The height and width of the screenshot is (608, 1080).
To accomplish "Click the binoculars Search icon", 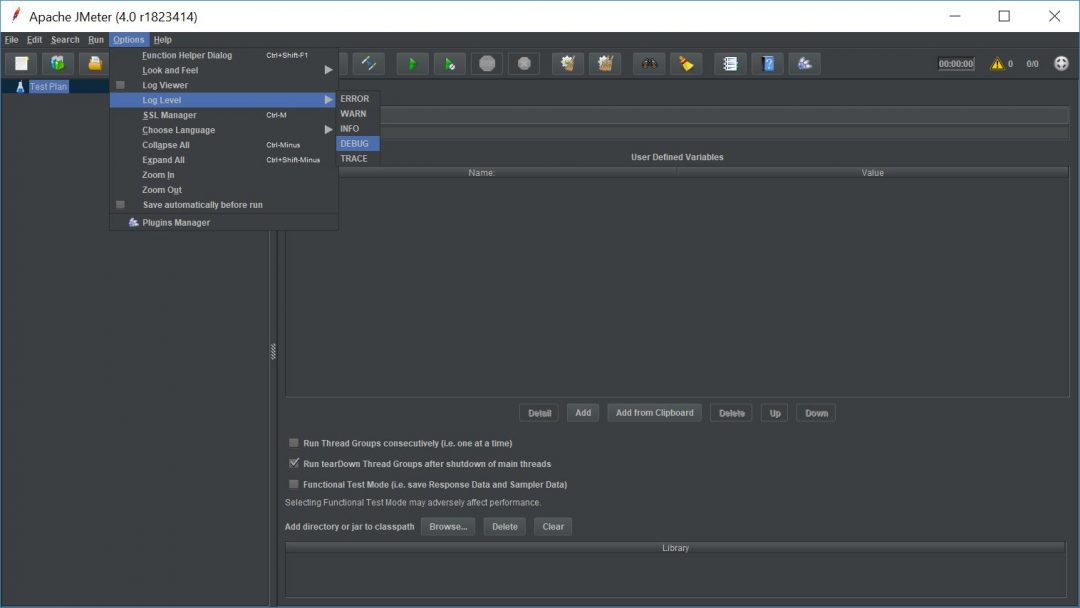I will coord(650,64).
